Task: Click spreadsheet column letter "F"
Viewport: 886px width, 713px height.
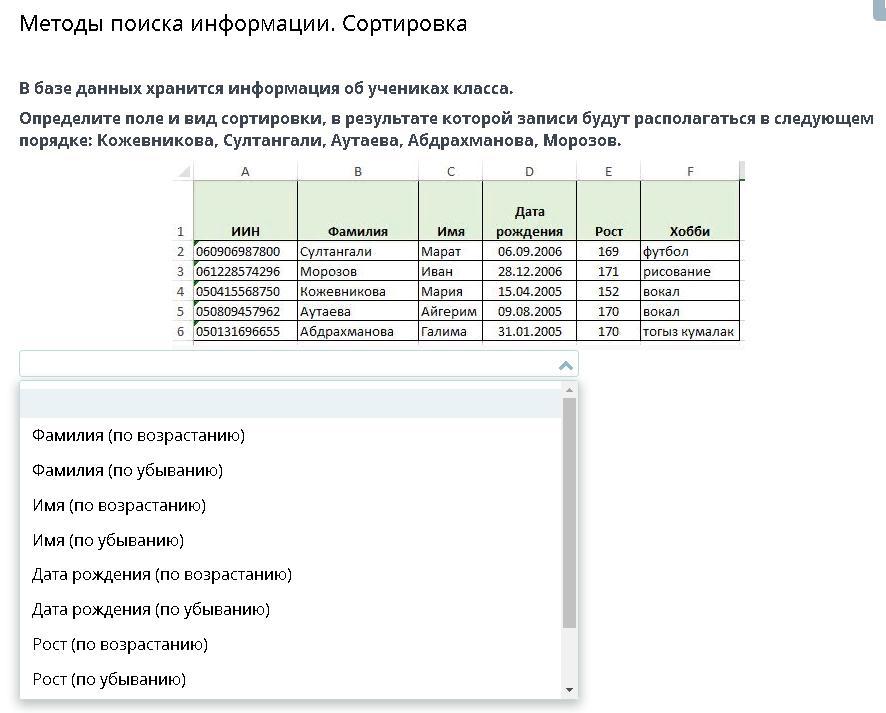Action: [690, 171]
